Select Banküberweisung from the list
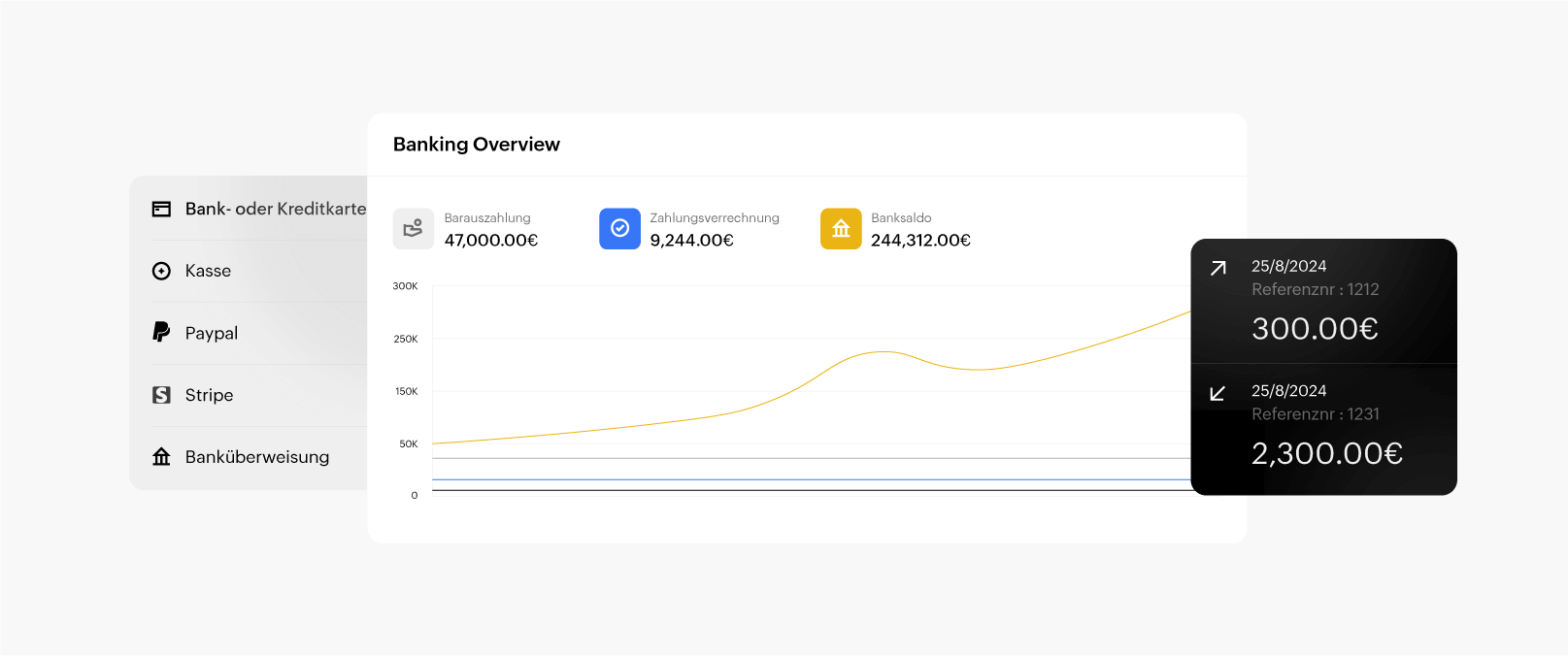 [256, 457]
